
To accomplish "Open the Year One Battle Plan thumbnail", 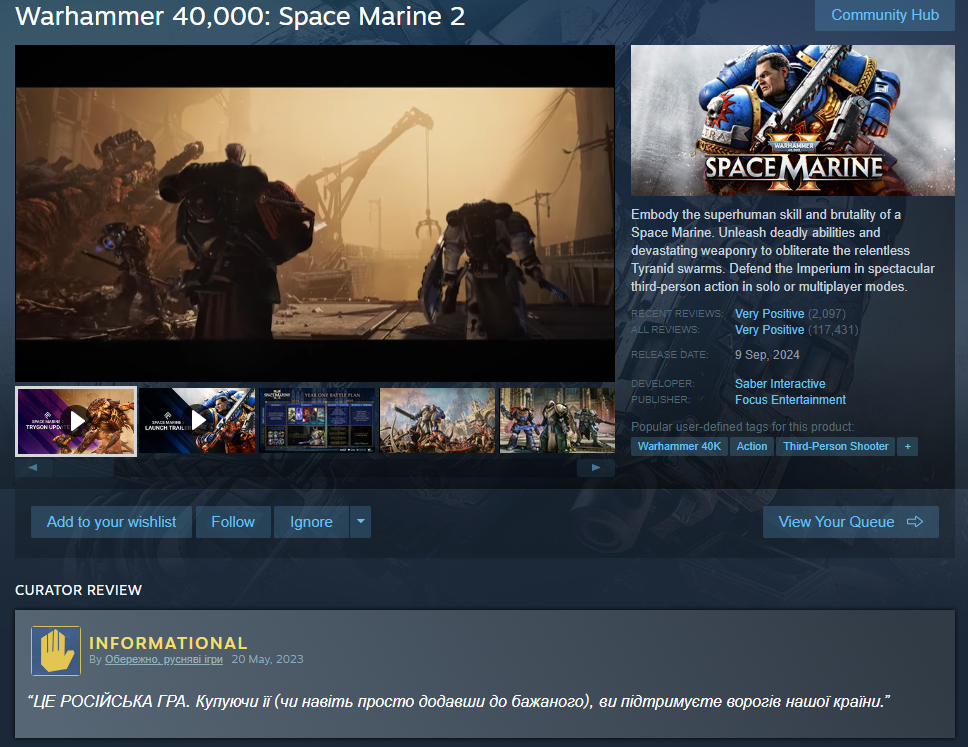I will coord(317,421).
